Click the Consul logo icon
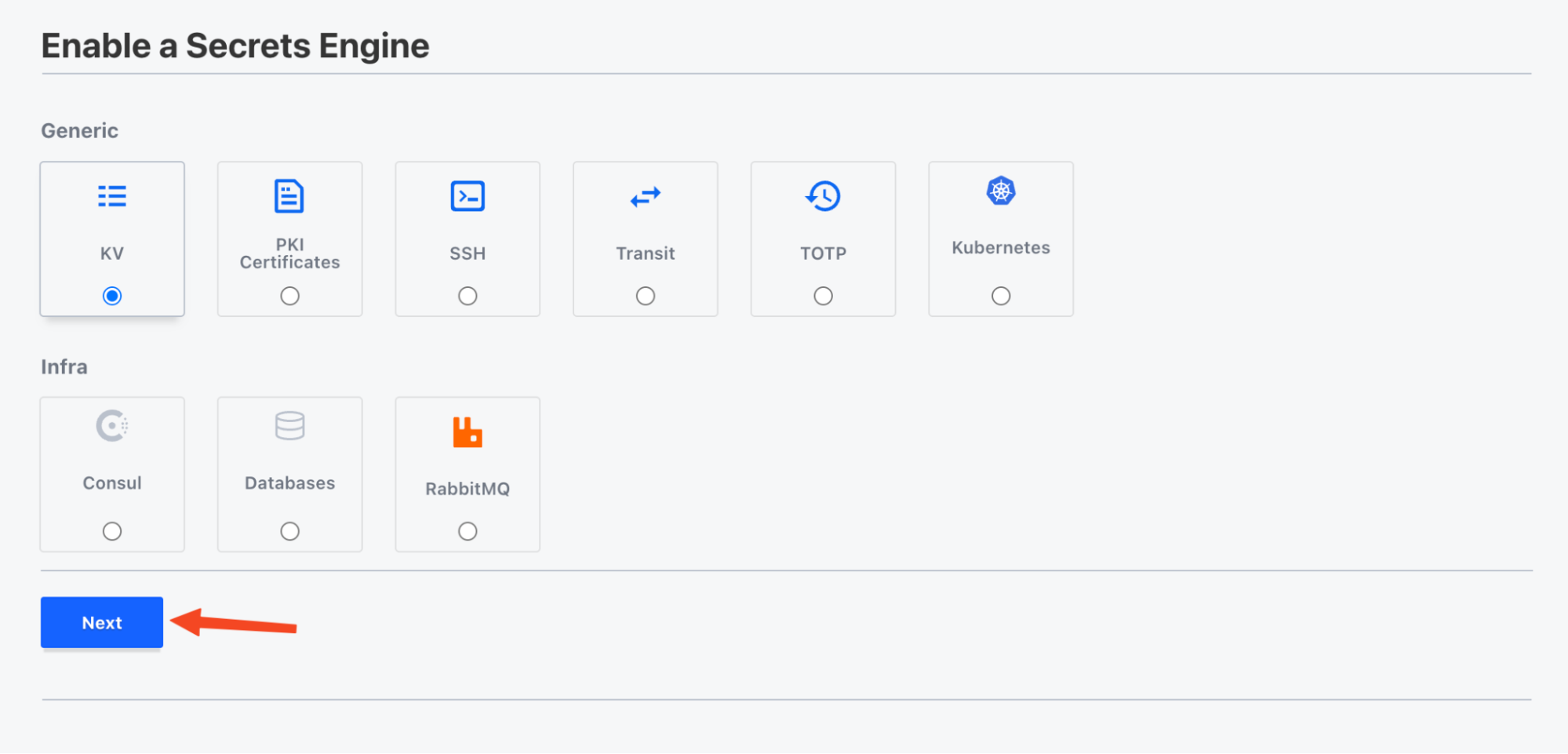 tap(112, 426)
